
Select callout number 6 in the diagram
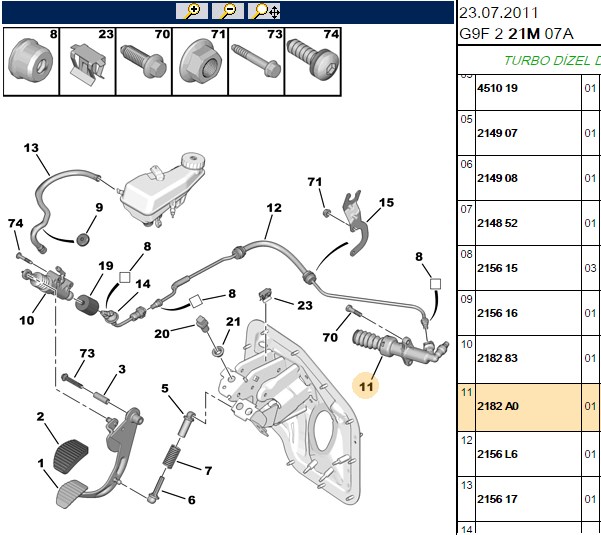pos(191,500)
